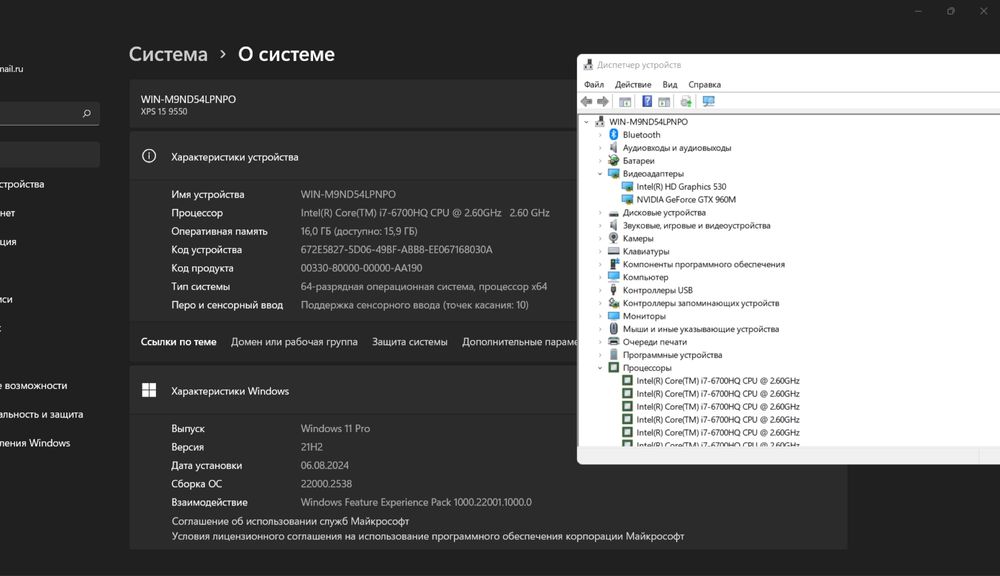This screenshot has width=1000, height=576.
Task: Click the Батареи battery icon
Action: click(x=614, y=160)
